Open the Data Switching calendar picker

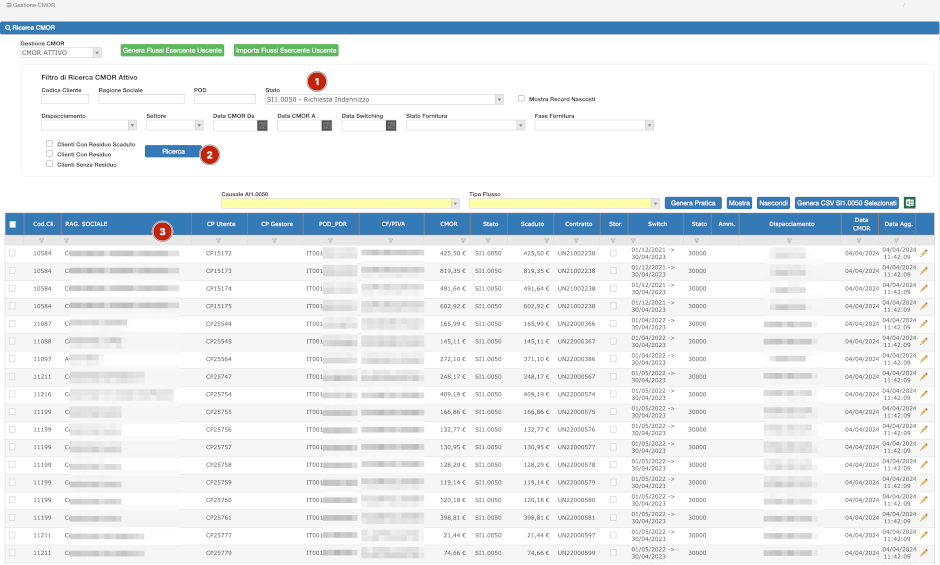(x=391, y=125)
